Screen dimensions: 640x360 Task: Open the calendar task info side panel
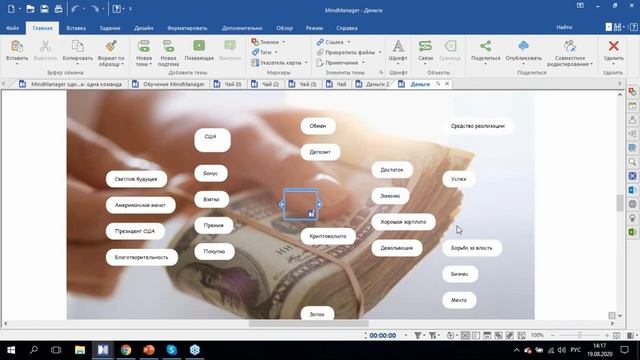coord(632,106)
